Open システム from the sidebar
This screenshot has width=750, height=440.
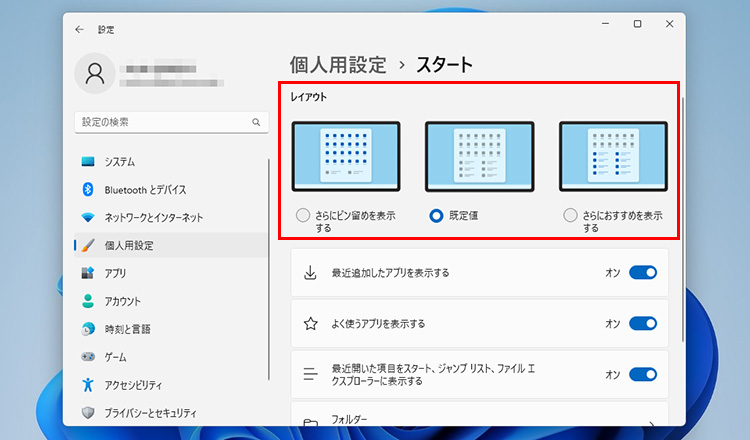tap(119, 162)
